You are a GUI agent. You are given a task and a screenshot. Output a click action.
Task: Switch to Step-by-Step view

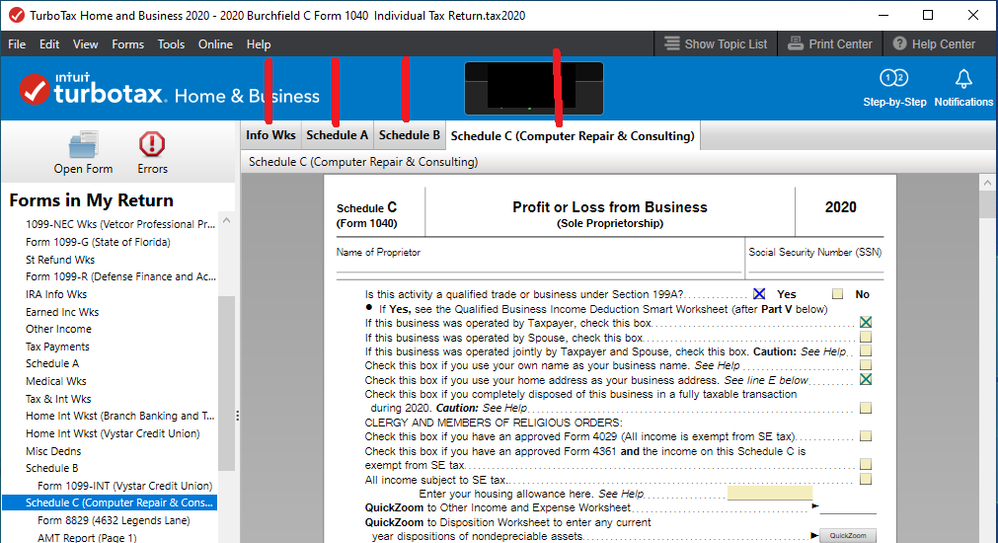tap(894, 87)
